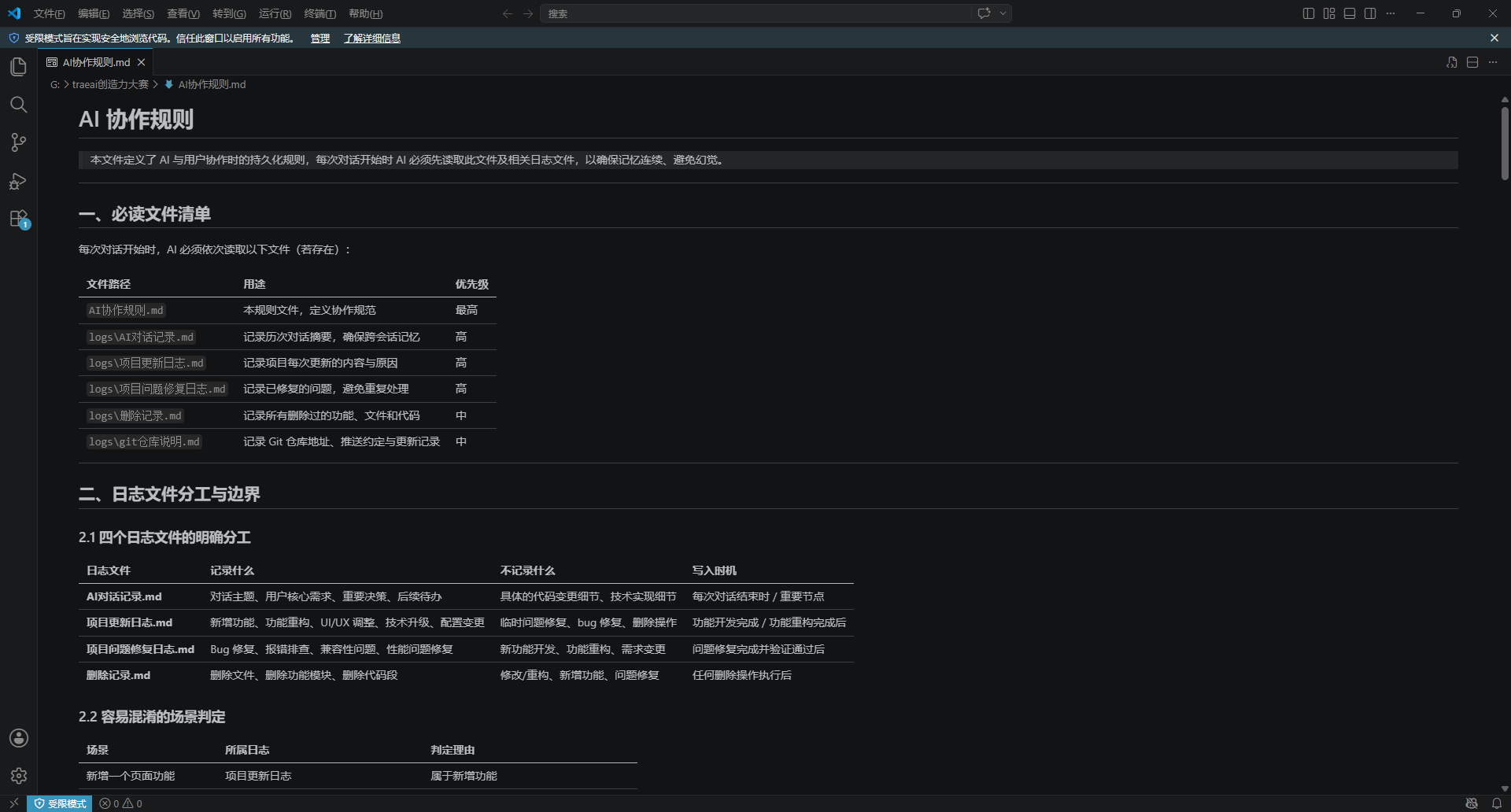Click the Manage gear icon
The image size is (1511, 812).
tap(19, 776)
